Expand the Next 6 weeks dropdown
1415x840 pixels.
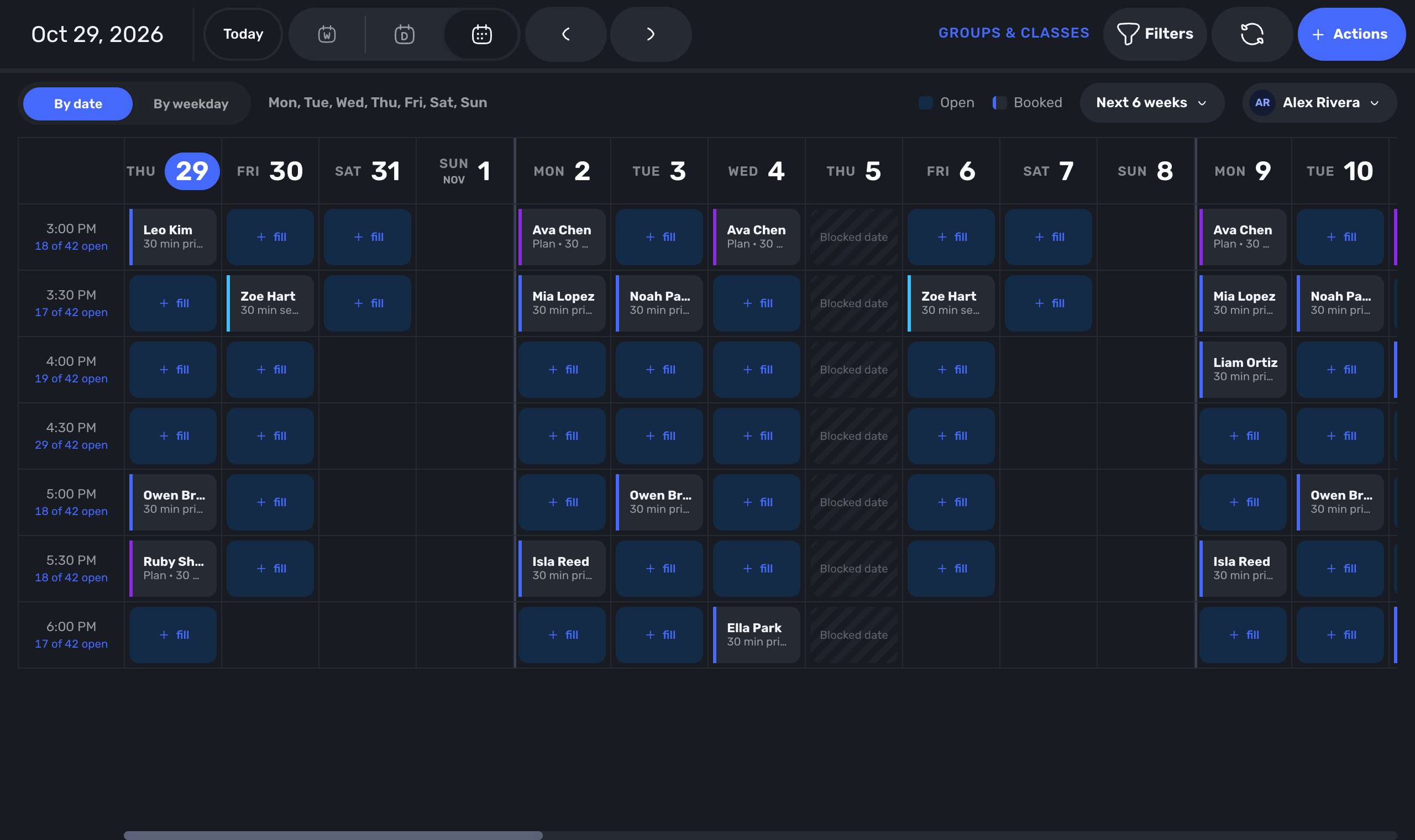coord(1151,102)
